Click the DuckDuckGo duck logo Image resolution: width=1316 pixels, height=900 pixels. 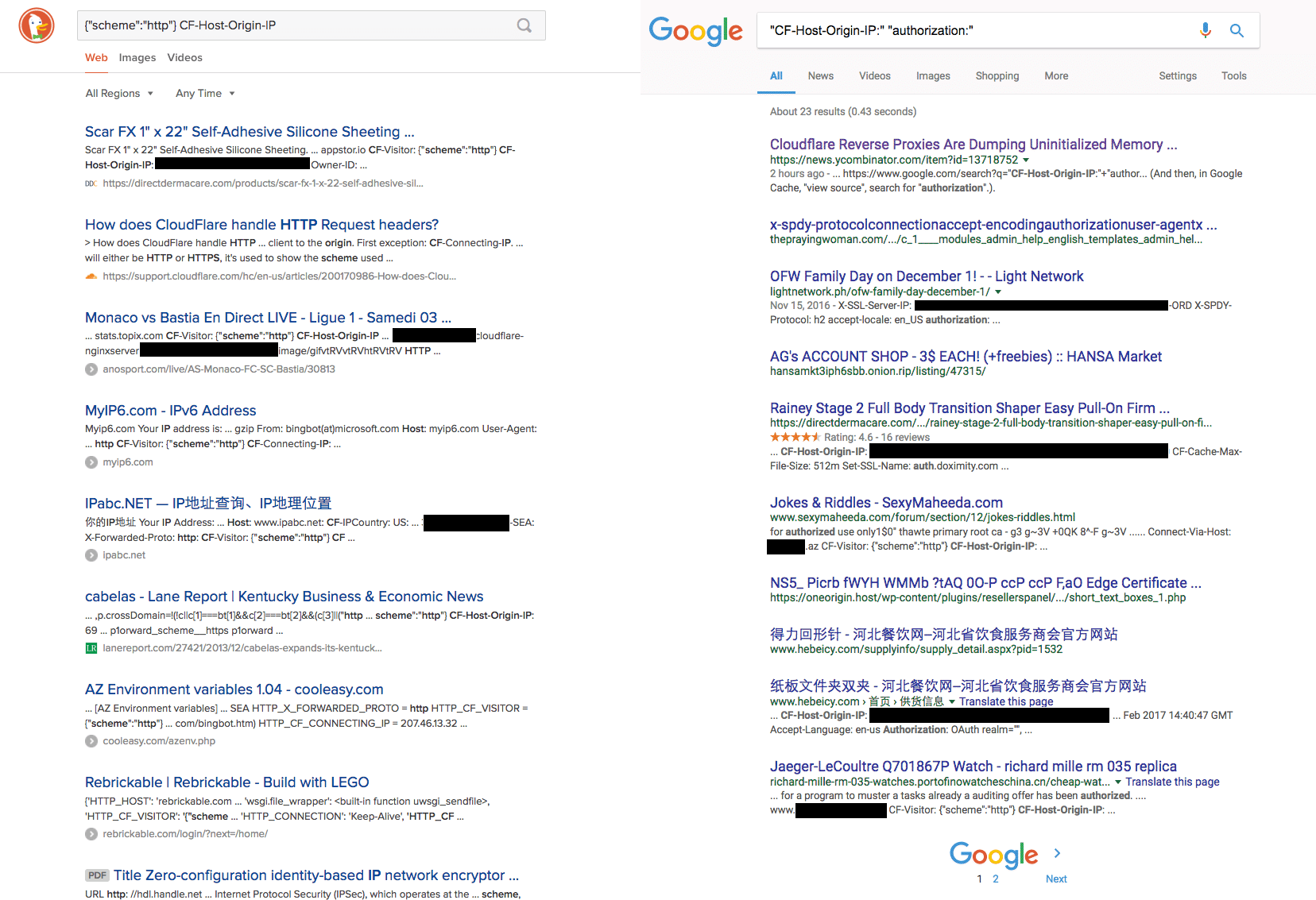(x=37, y=25)
